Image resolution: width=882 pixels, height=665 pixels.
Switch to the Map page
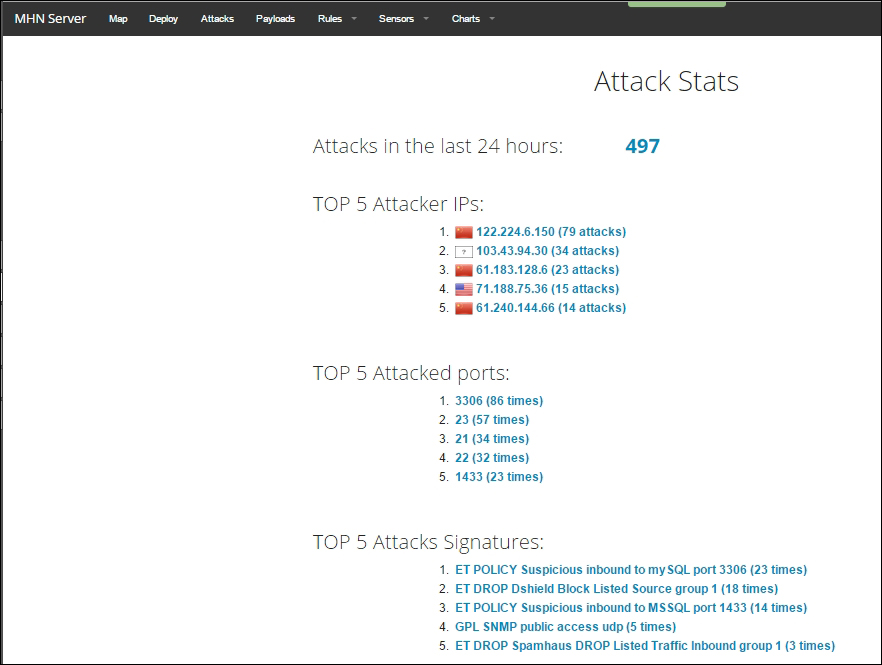pyautogui.click(x=118, y=18)
